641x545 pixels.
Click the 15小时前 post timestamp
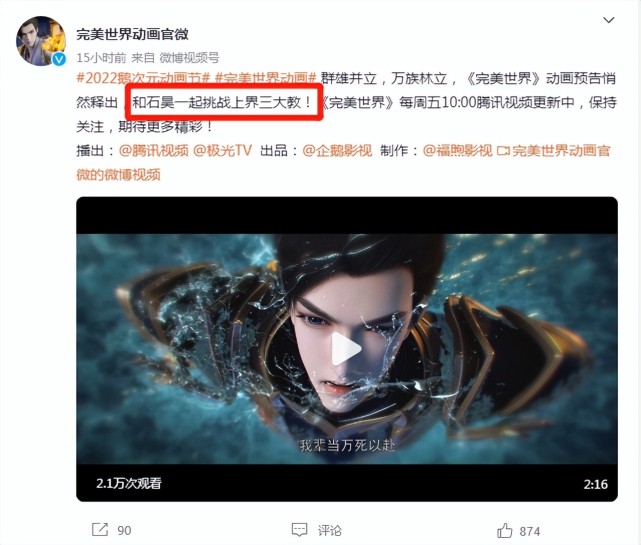tap(101, 58)
